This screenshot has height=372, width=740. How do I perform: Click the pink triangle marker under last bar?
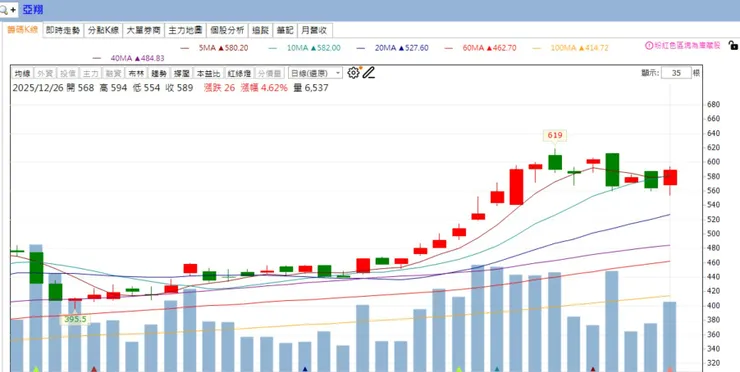tap(669, 369)
